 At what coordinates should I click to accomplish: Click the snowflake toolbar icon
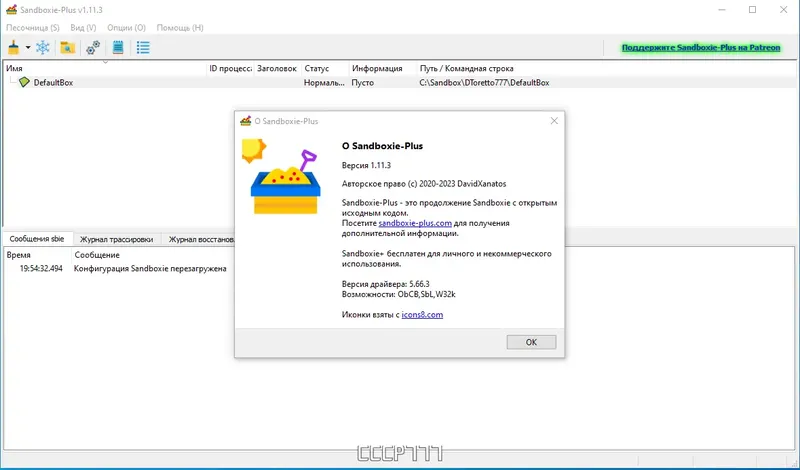pos(43,47)
